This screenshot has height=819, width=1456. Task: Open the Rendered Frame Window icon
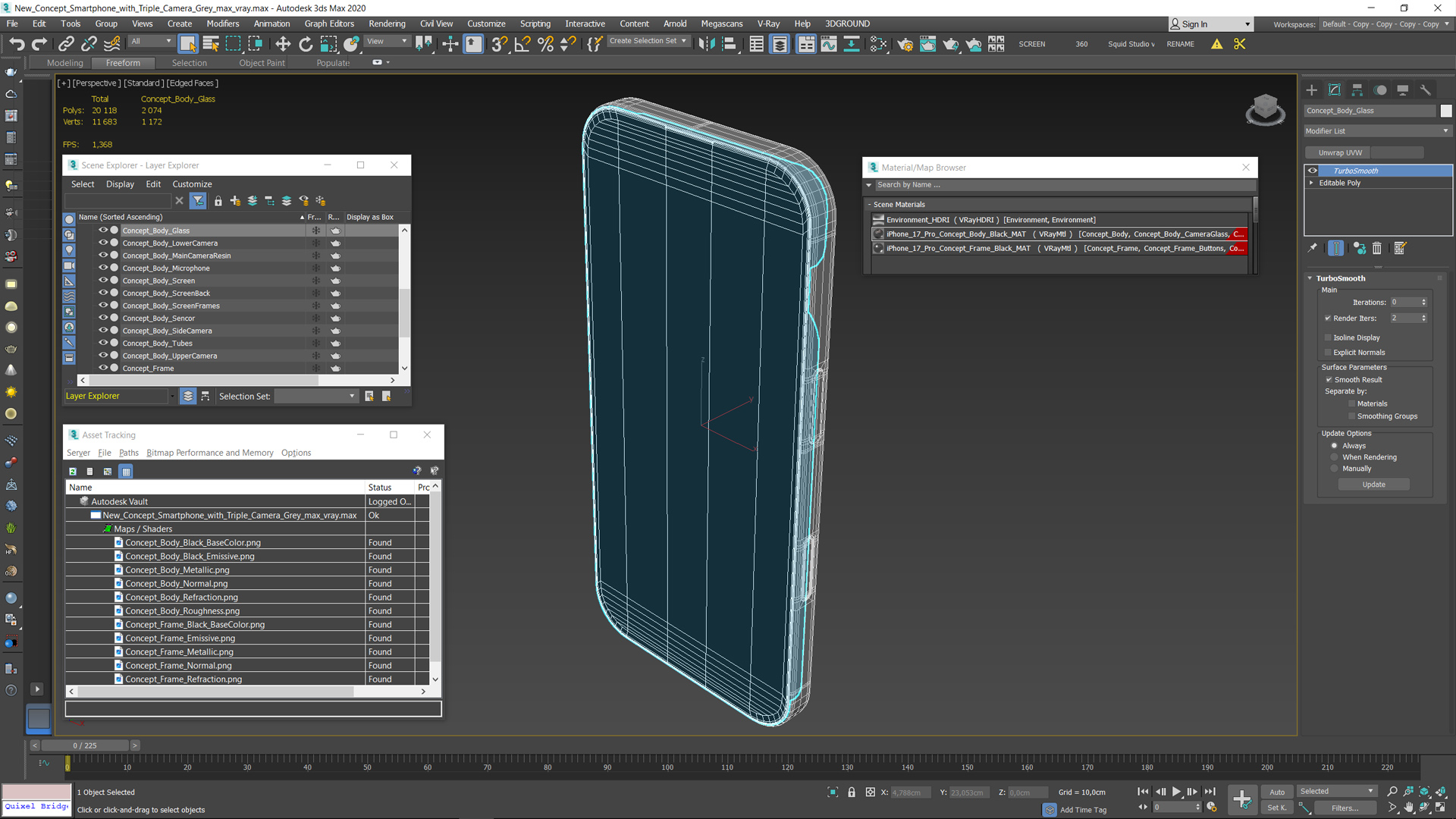(x=927, y=44)
